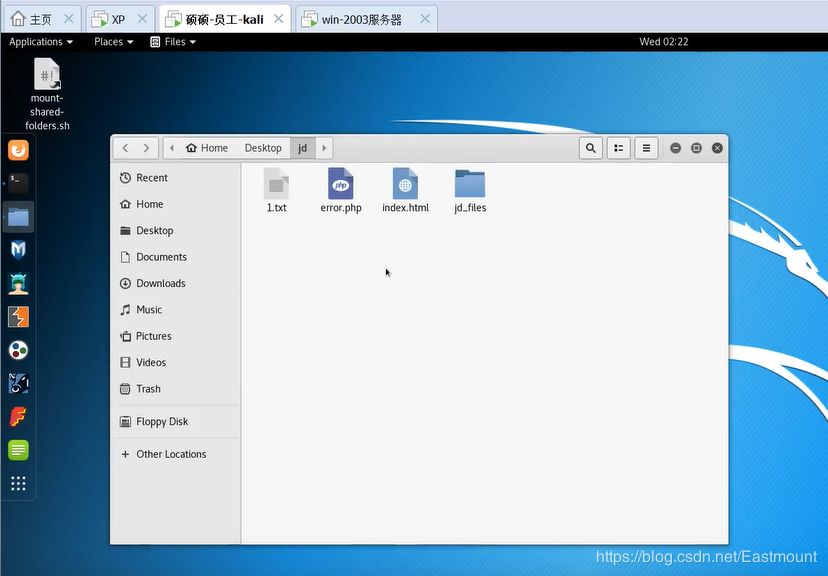Open Music in sidebar
This screenshot has height=576, width=828.
pyautogui.click(x=175, y=310)
